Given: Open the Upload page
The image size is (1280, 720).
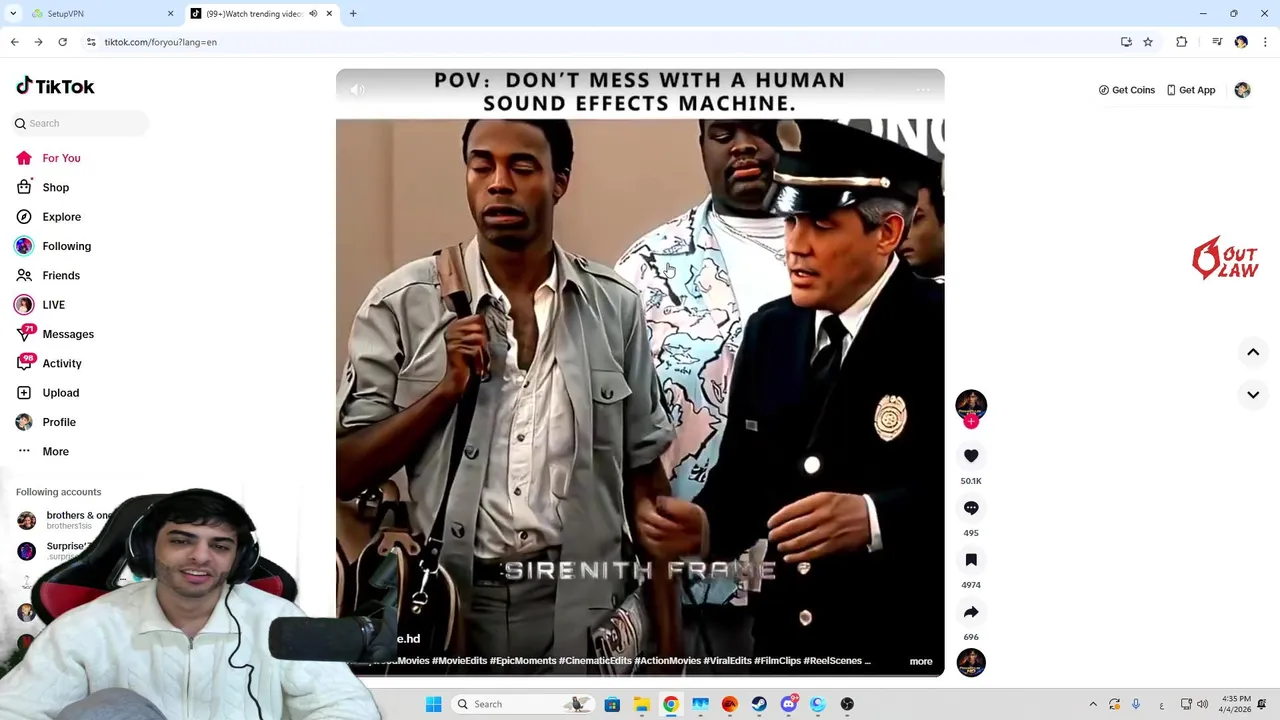Looking at the screenshot, I should click(x=60, y=393).
